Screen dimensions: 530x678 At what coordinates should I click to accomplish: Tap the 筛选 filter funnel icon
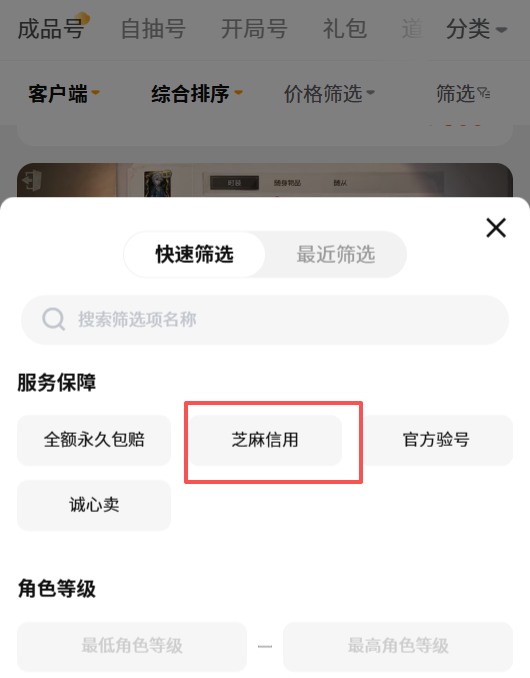coord(484,93)
